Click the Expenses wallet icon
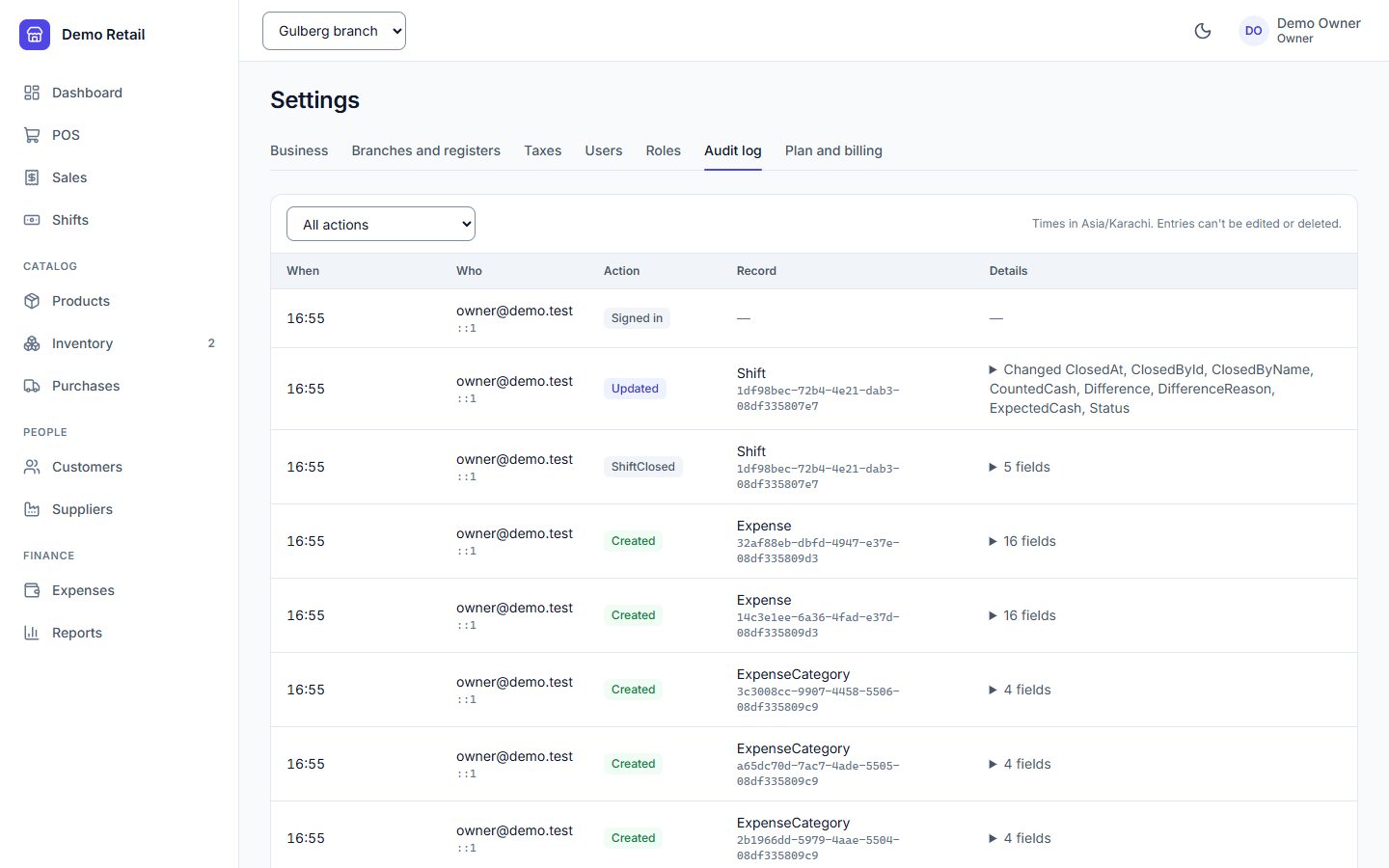 click(x=32, y=590)
